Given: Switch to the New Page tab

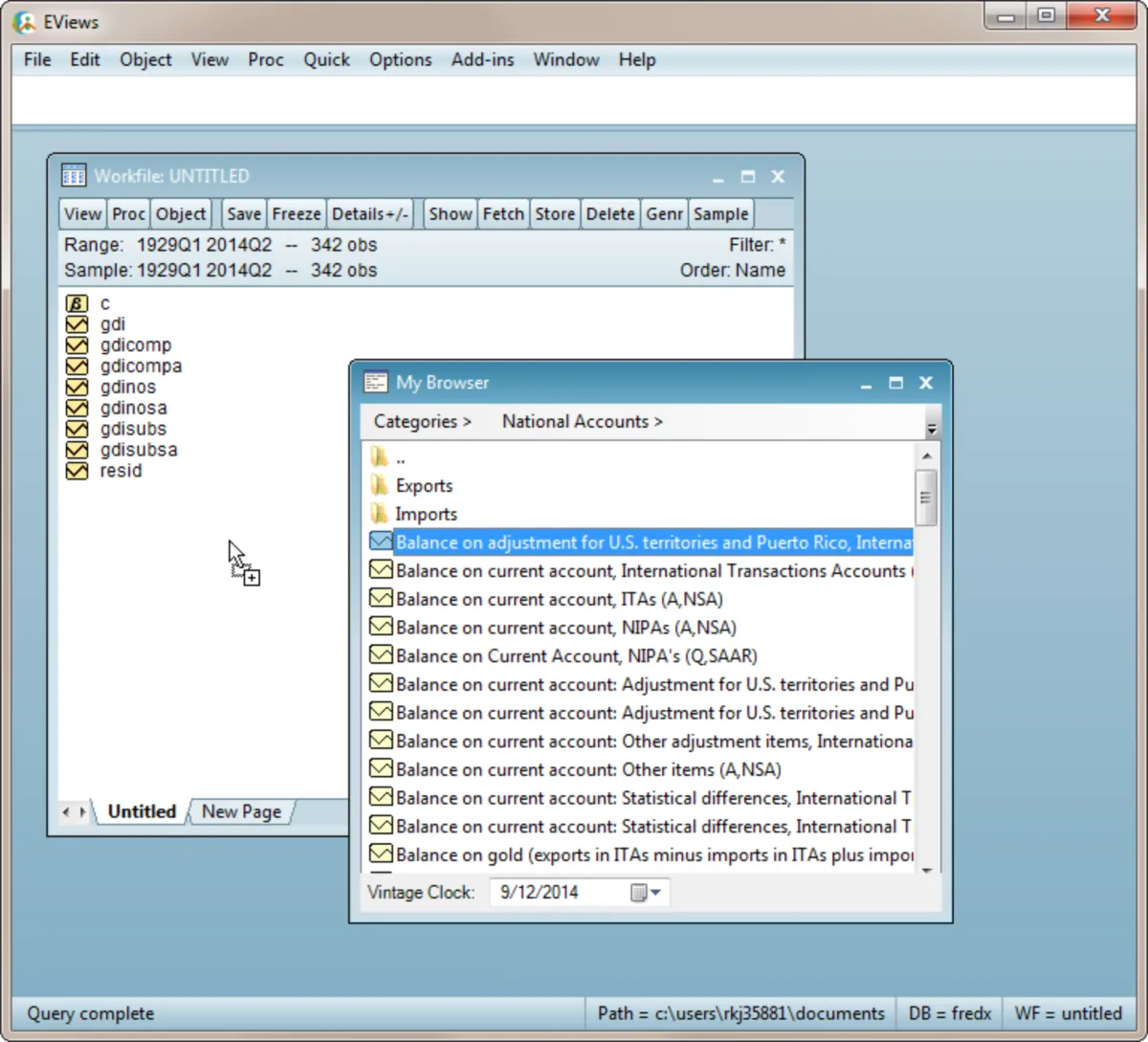Looking at the screenshot, I should [x=241, y=811].
